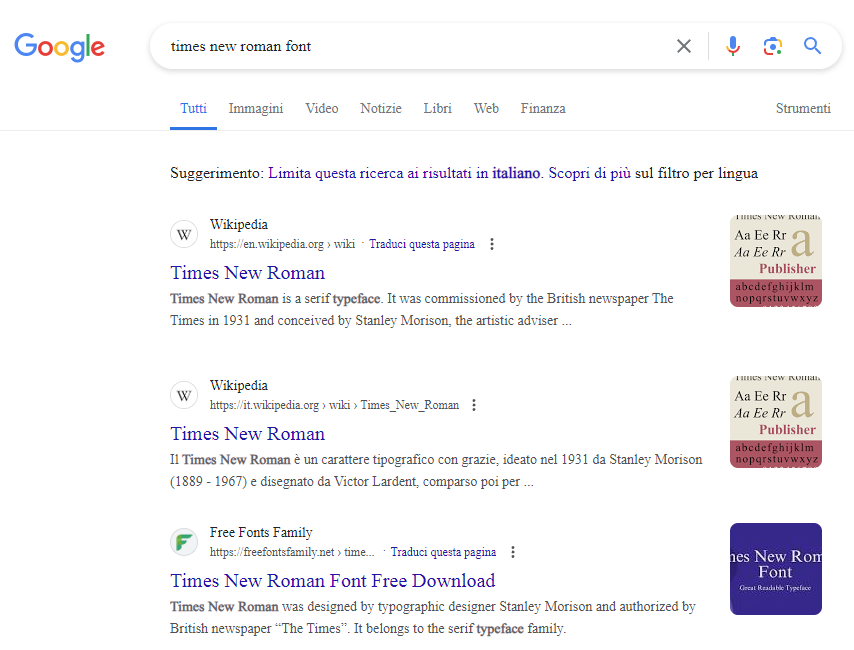Image resolution: width=854 pixels, height=650 pixels.
Task: Open the Notizie tab
Action: 381,108
